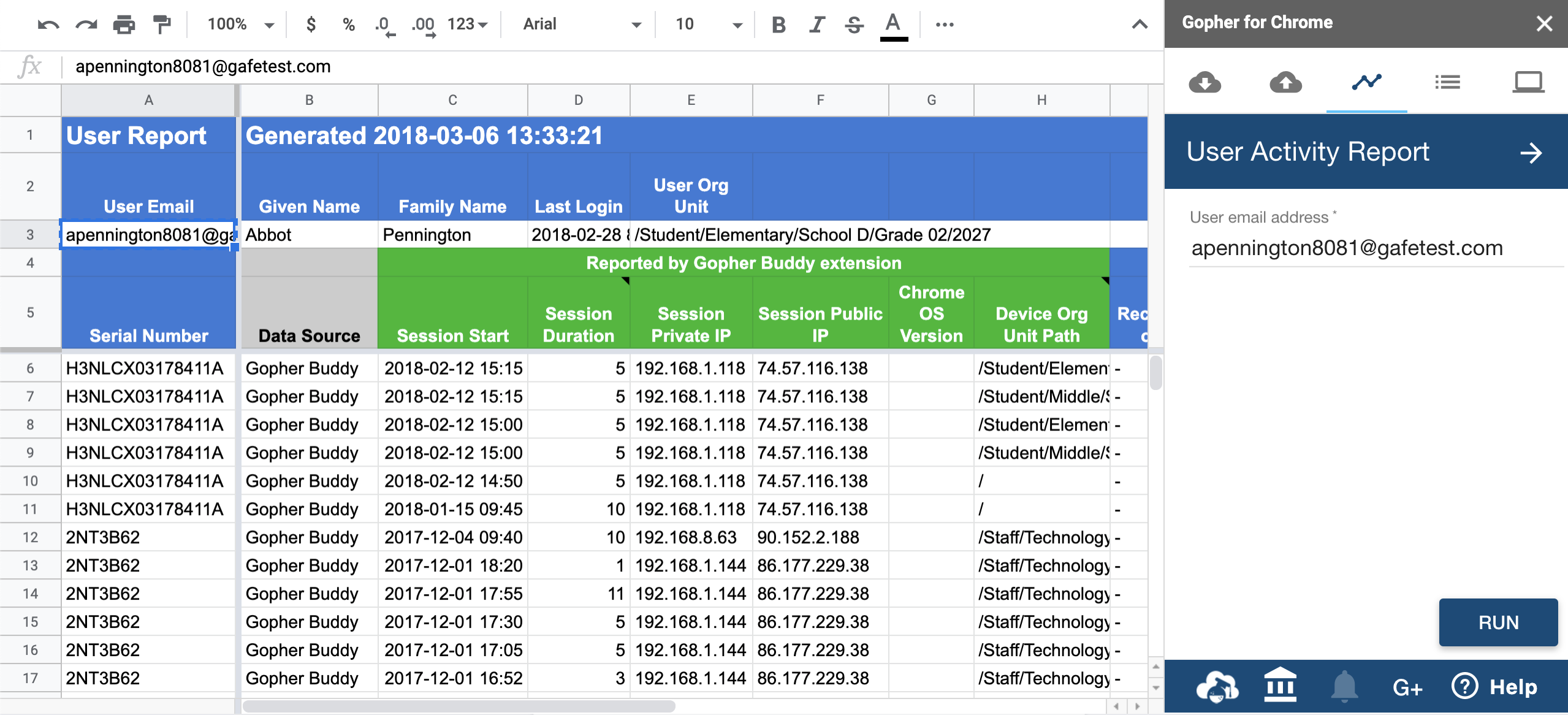Toggle strikethrough formatting
The height and width of the screenshot is (715, 1568).
[x=854, y=25]
